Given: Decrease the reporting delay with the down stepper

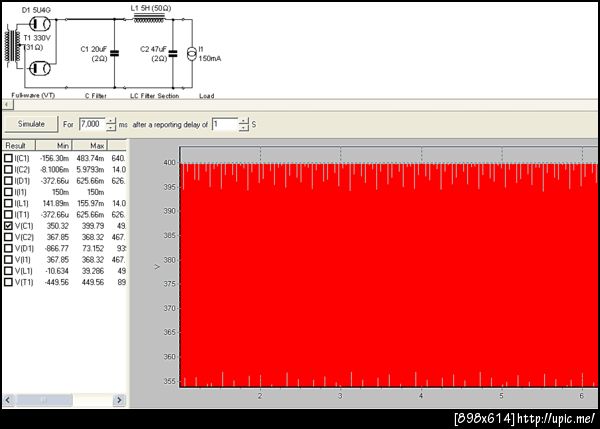Looking at the screenshot, I should pyautogui.click(x=243, y=128).
